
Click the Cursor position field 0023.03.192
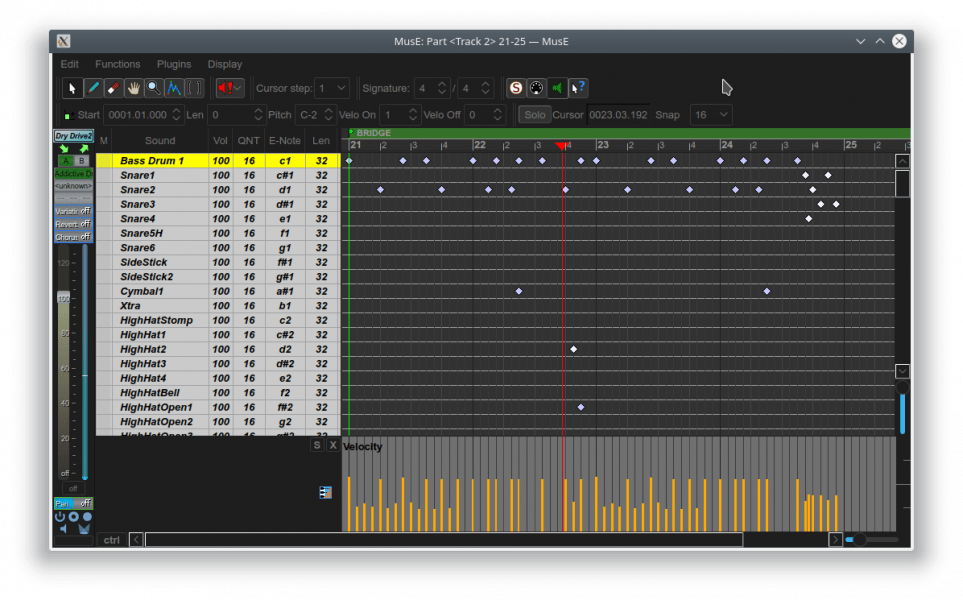pos(618,115)
